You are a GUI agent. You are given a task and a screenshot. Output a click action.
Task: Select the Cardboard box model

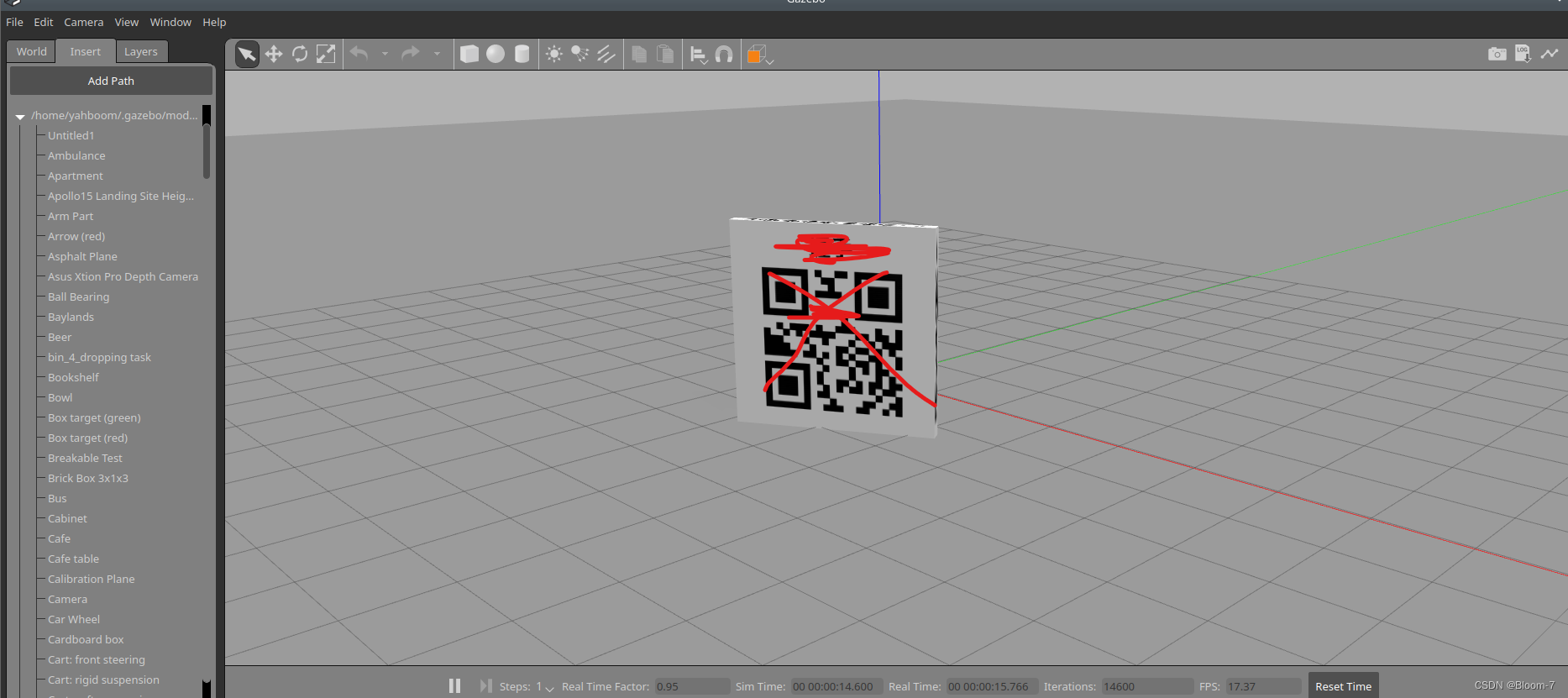pyautogui.click(x=86, y=639)
